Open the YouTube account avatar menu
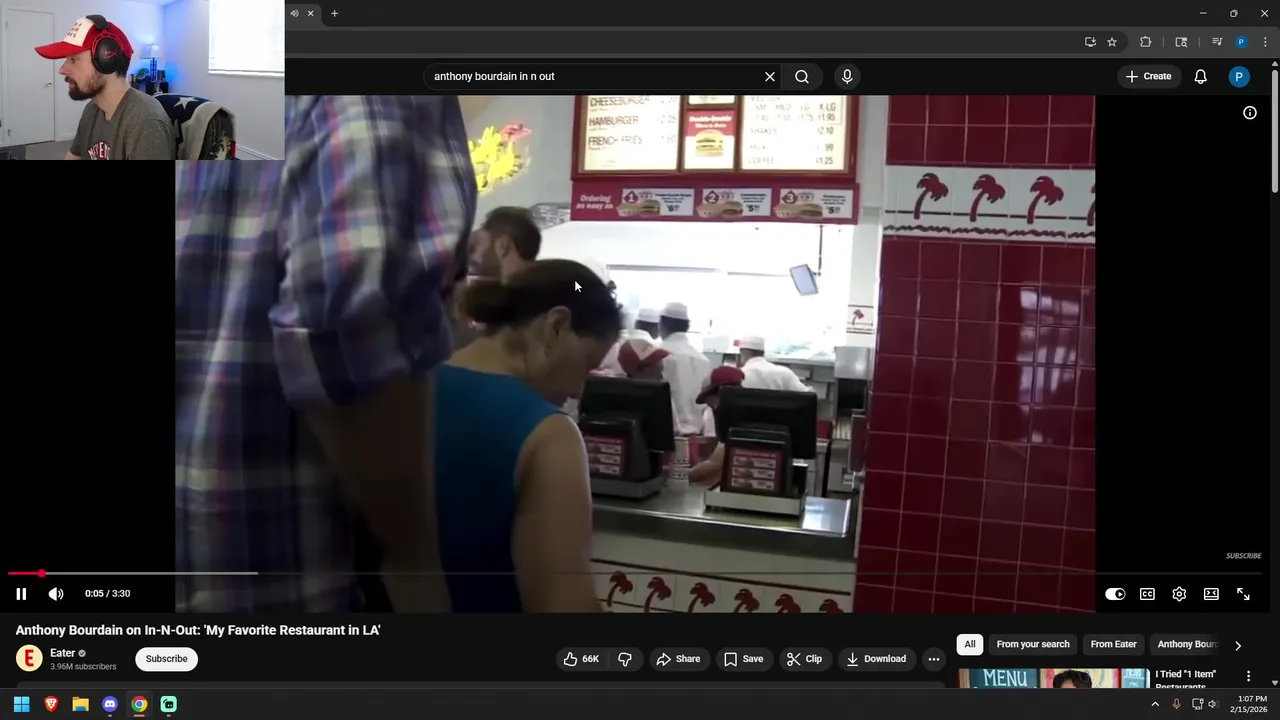The height and width of the screenshot is (720, 1280). coord(1239,77)
